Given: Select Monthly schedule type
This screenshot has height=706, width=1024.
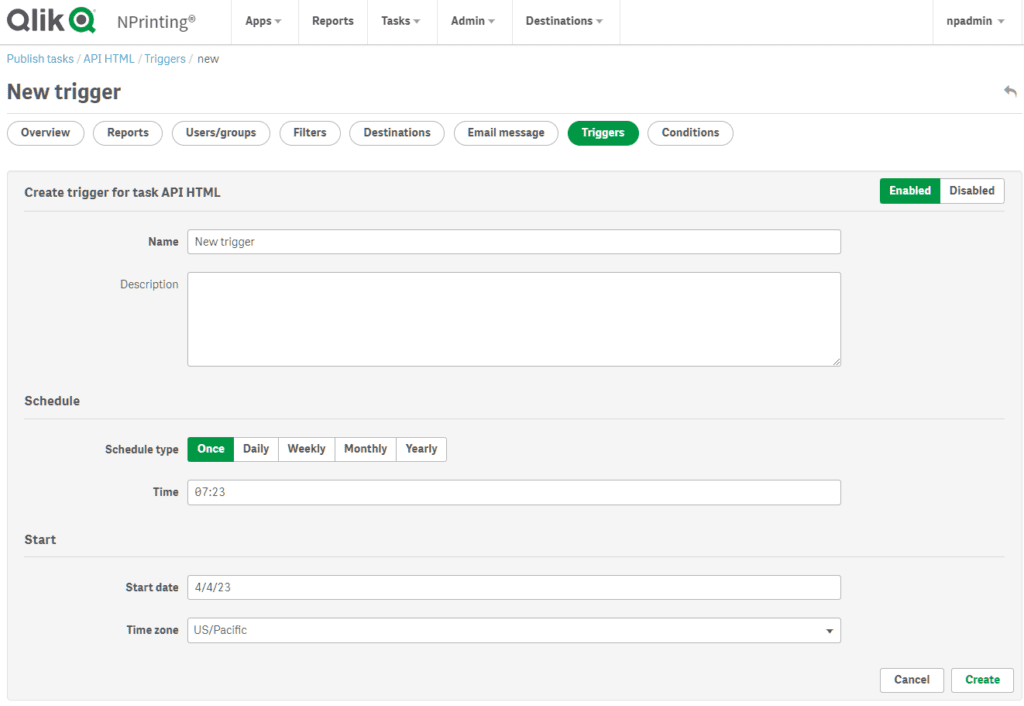Looking at the screenshot, I should (x=365, y=449).
